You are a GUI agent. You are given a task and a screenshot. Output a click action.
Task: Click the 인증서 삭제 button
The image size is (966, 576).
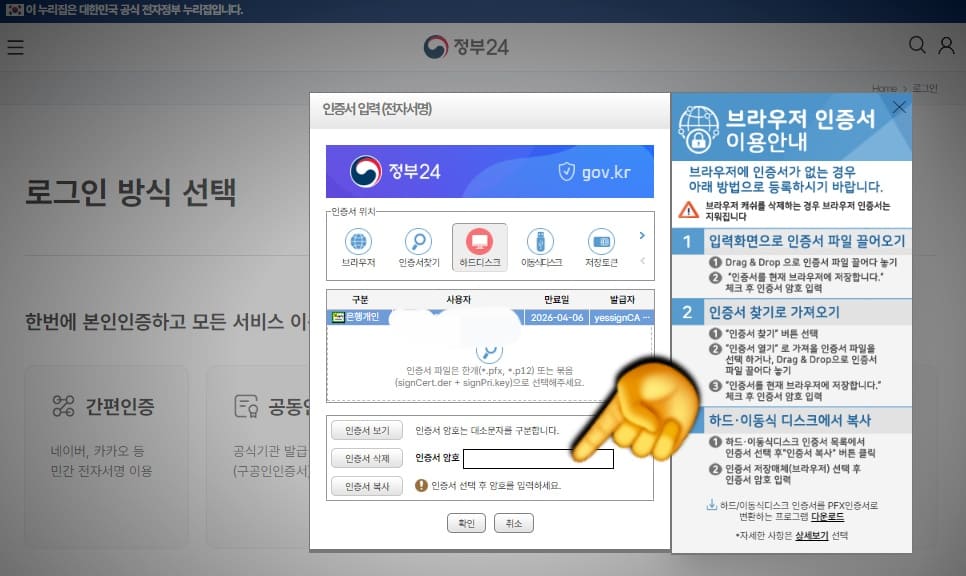(x=366, y=458)
